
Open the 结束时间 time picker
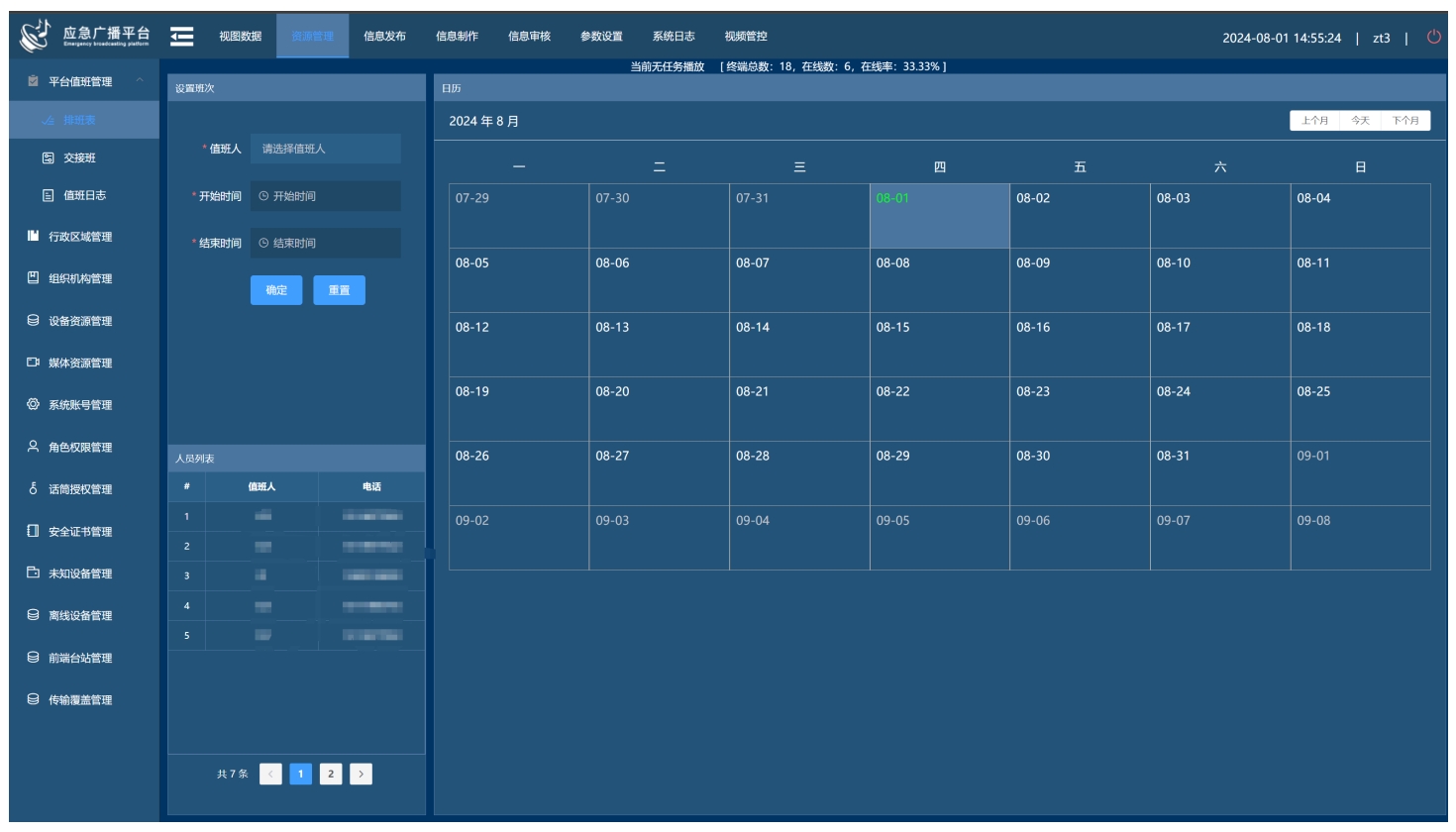click(325, 243)
